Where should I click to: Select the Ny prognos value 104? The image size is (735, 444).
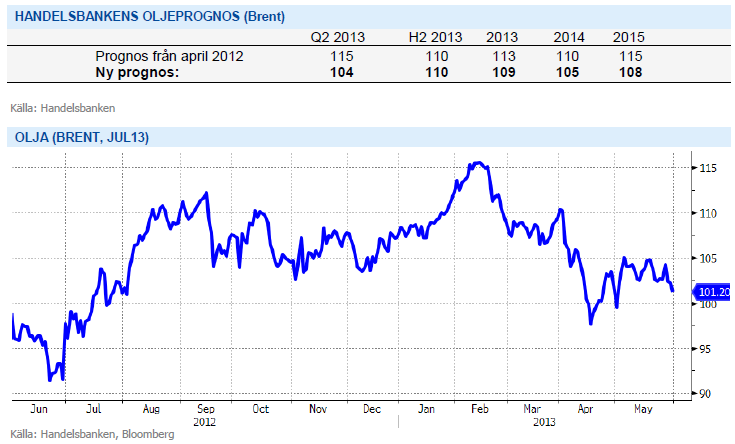340,72
